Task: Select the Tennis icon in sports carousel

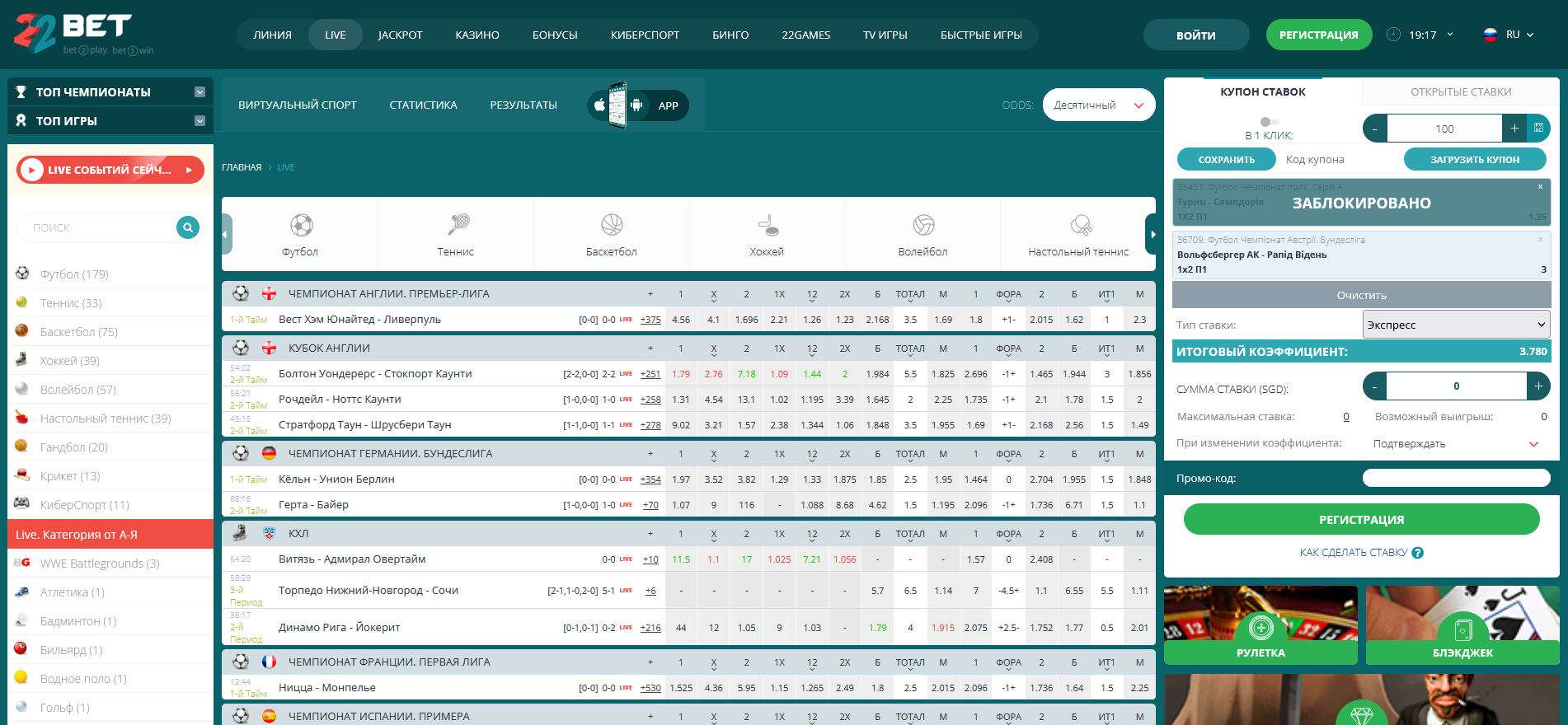Action: click(457, 226)
